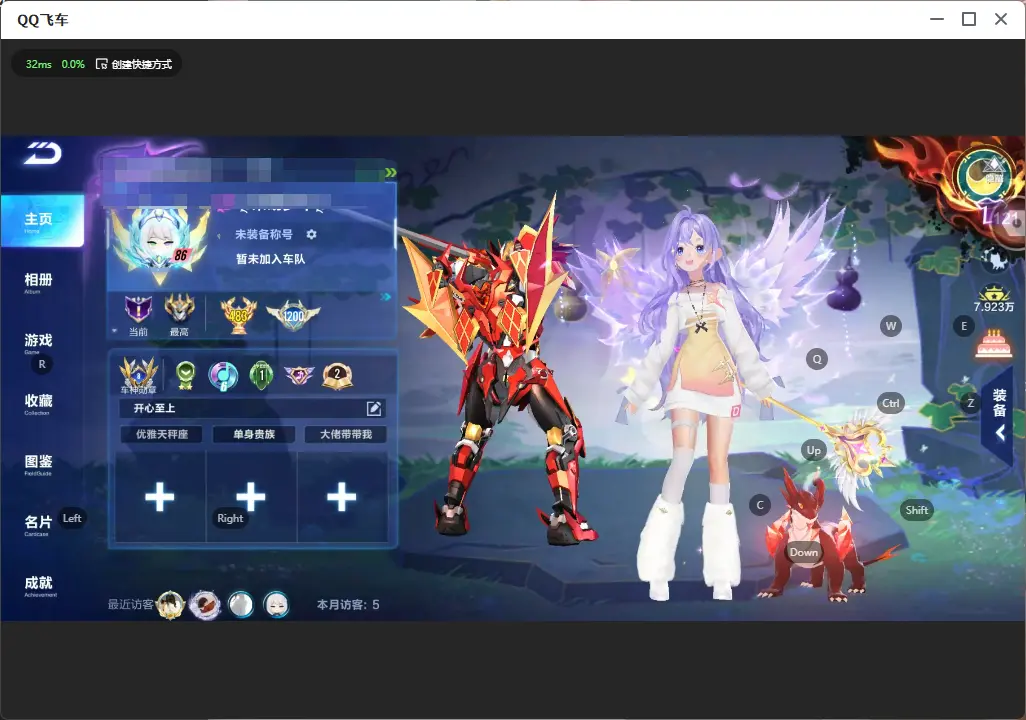
Task: Switch to the 相册 Album tab
Action: (38, 283)
